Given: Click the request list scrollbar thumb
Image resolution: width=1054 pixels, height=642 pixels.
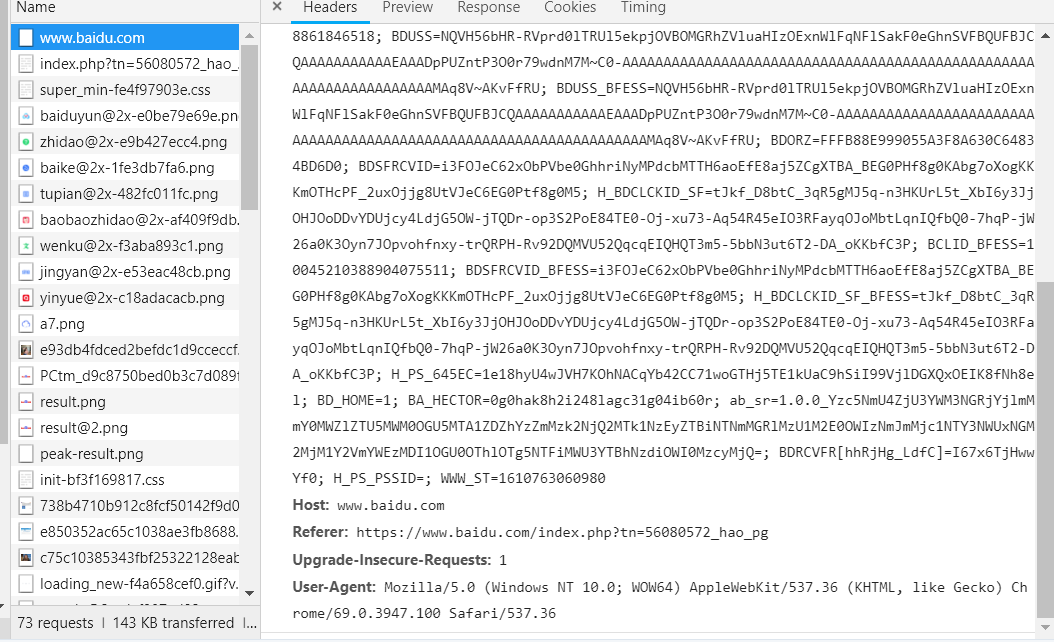Looking at the screenshot, I should tap(249, 128).
